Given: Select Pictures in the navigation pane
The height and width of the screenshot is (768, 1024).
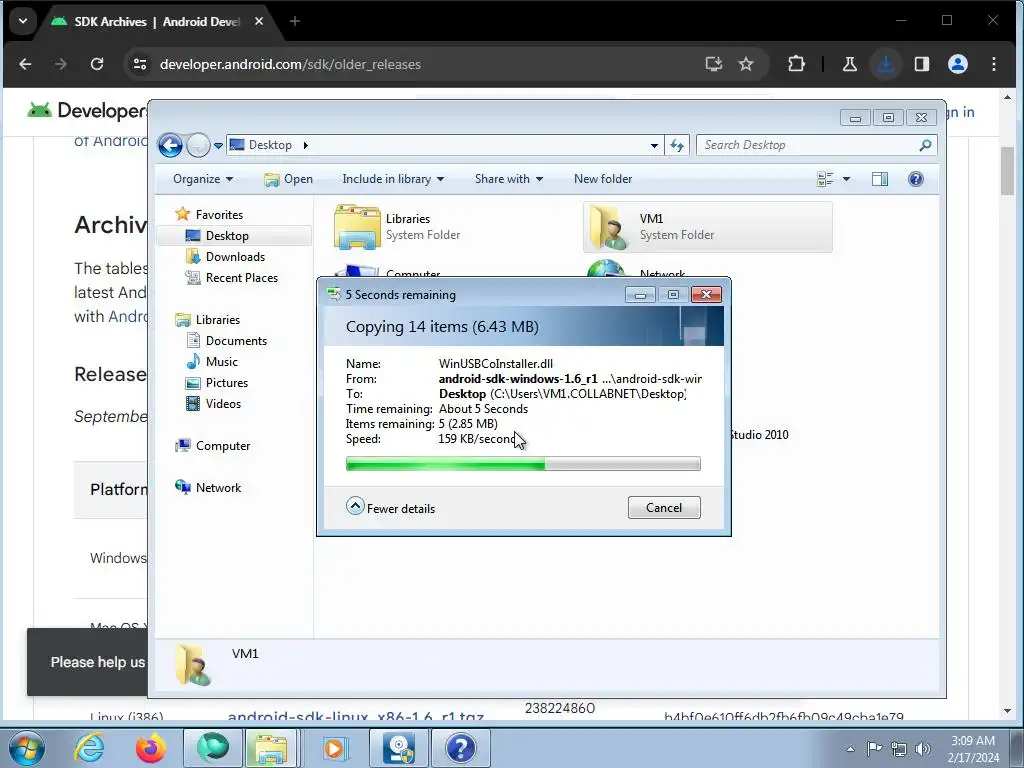Looking at the screenshot, I should tap(227, 383).
